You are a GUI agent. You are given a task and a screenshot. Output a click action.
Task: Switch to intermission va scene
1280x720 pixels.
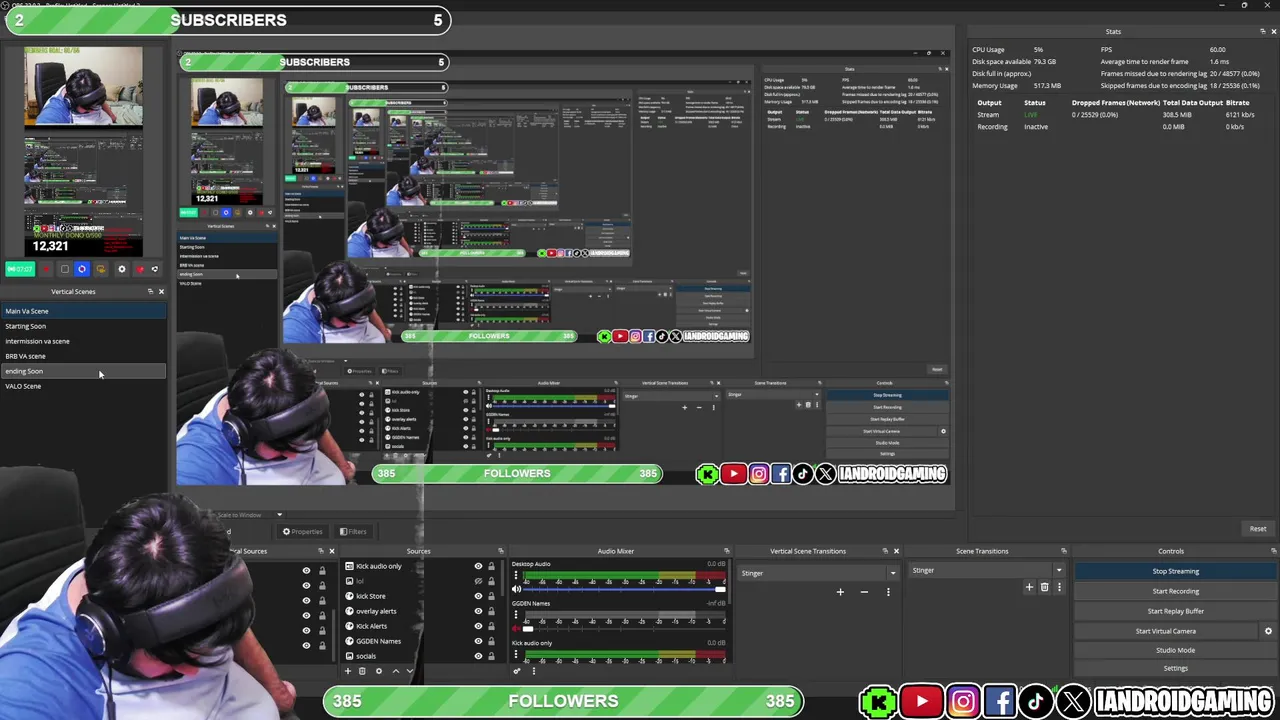[83, 341]
